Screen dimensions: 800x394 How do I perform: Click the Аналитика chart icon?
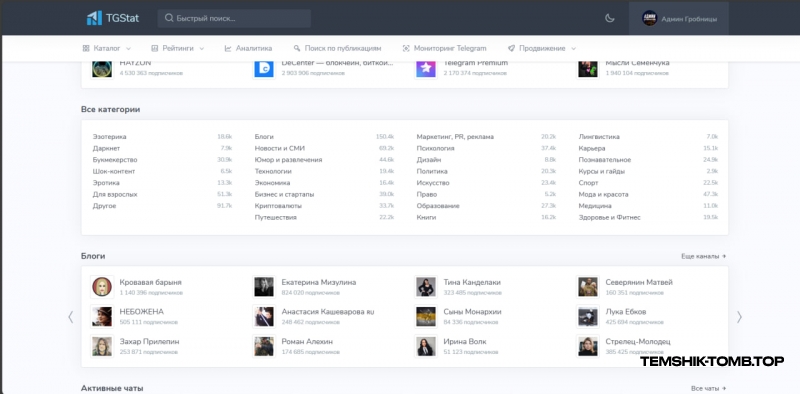coord(228,48)
